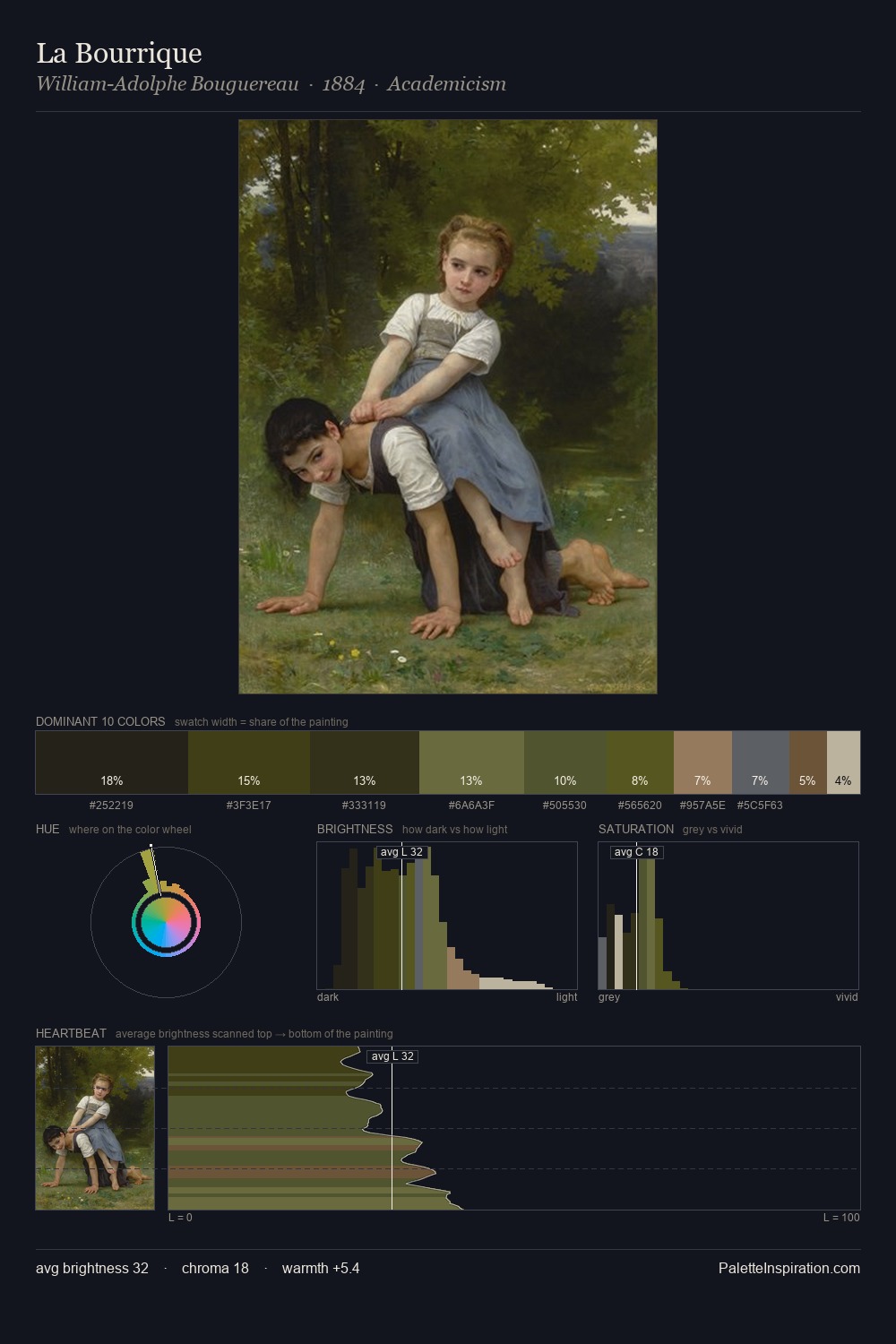896x1344 pixels.
Task: Click the chroma 18 footer stat
Action: (x=215, y=1268)
